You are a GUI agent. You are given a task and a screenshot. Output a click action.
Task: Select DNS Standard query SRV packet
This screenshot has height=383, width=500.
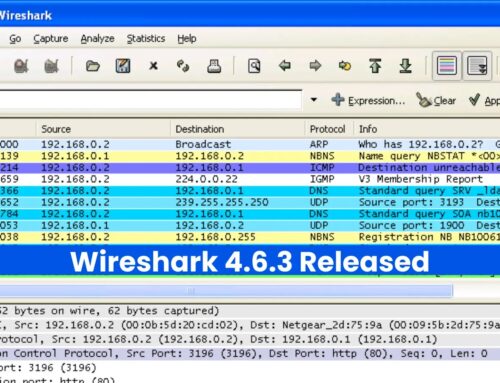(x=250, y=191)
